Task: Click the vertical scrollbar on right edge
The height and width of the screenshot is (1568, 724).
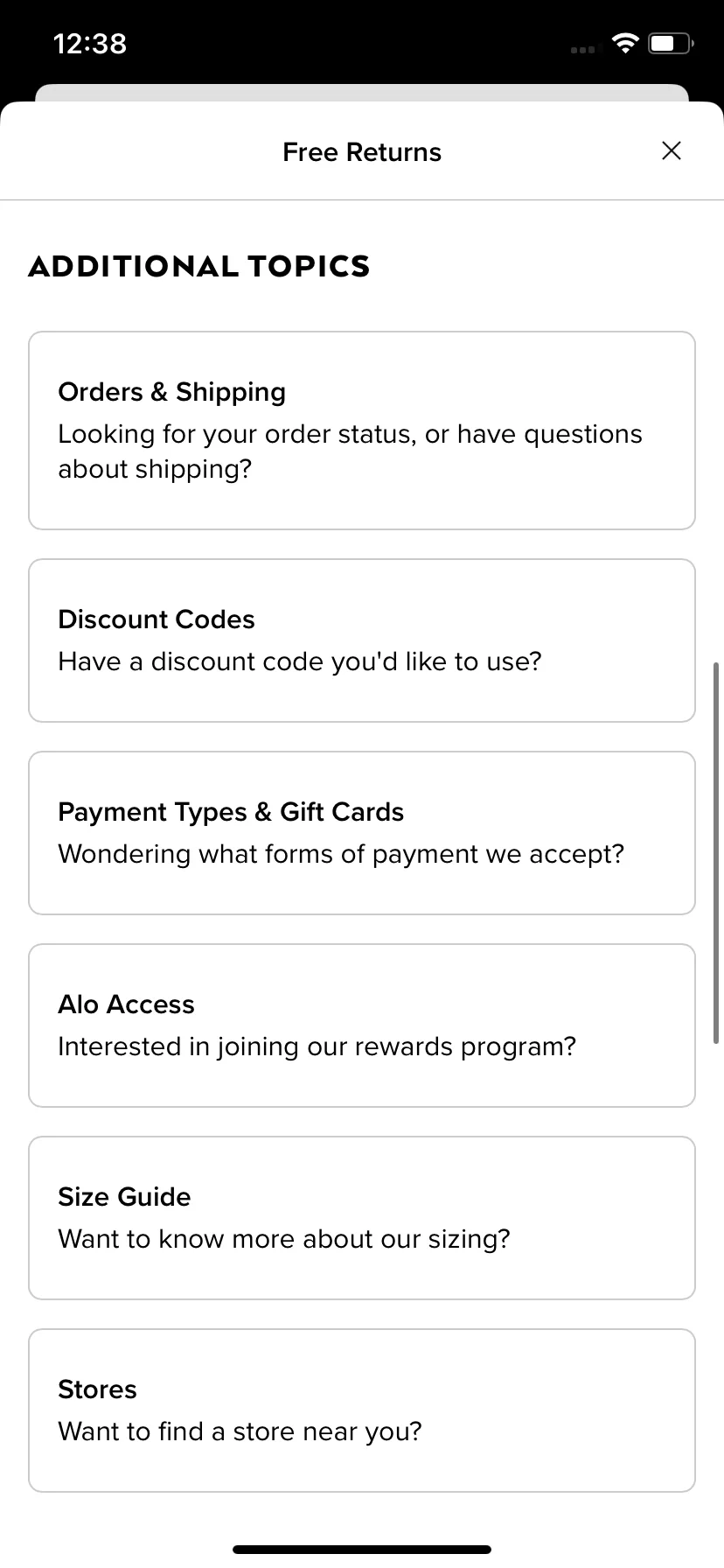Action: coord(716,853)
